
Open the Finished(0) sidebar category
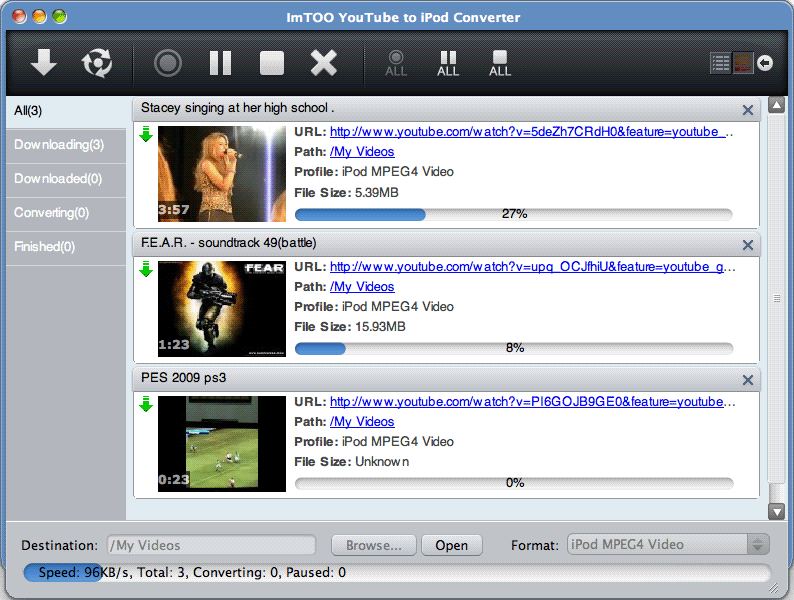click(x=66, y=247)
